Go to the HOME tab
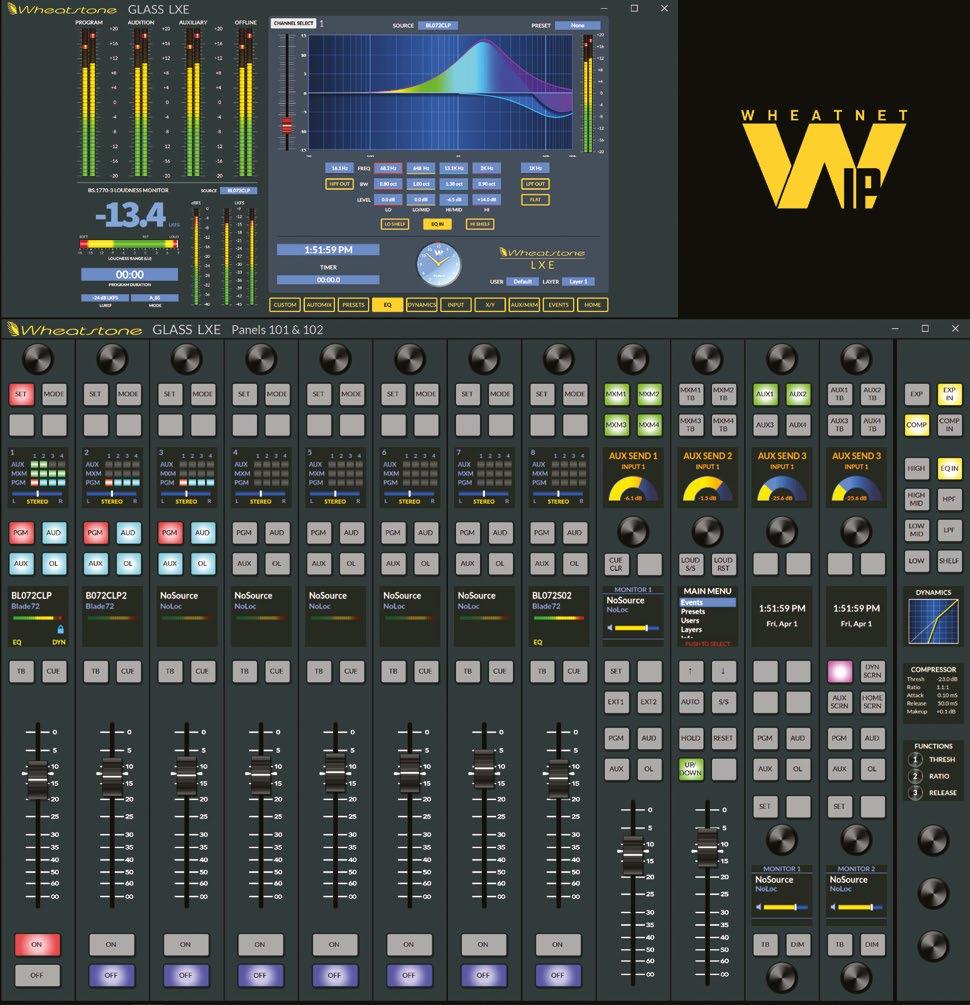The height and width of the screenshot is (1005, 970). click(592, 305)
